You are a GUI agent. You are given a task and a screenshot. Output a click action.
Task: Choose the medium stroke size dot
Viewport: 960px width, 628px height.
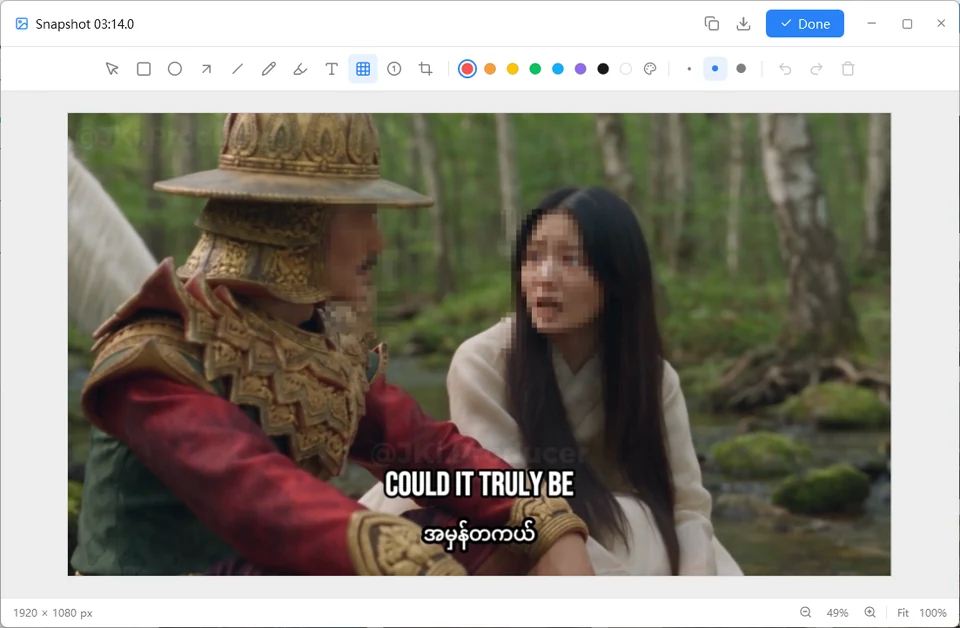[x=715, y=69]
